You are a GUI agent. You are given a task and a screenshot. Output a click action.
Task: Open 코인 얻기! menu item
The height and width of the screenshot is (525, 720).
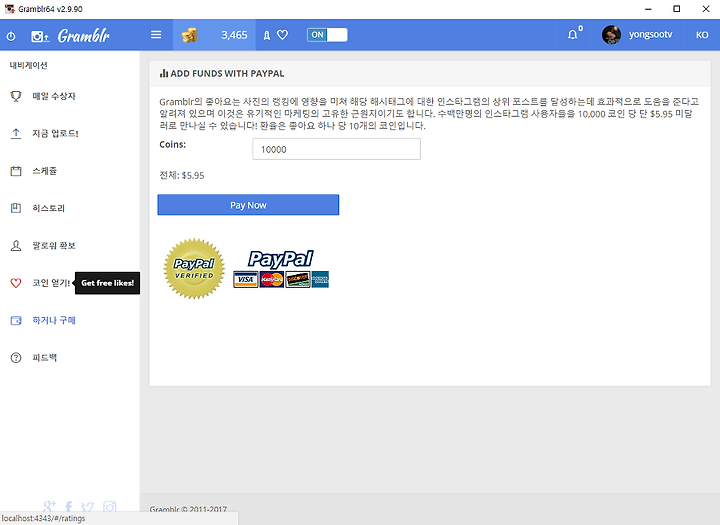click(x=51, y=283)
